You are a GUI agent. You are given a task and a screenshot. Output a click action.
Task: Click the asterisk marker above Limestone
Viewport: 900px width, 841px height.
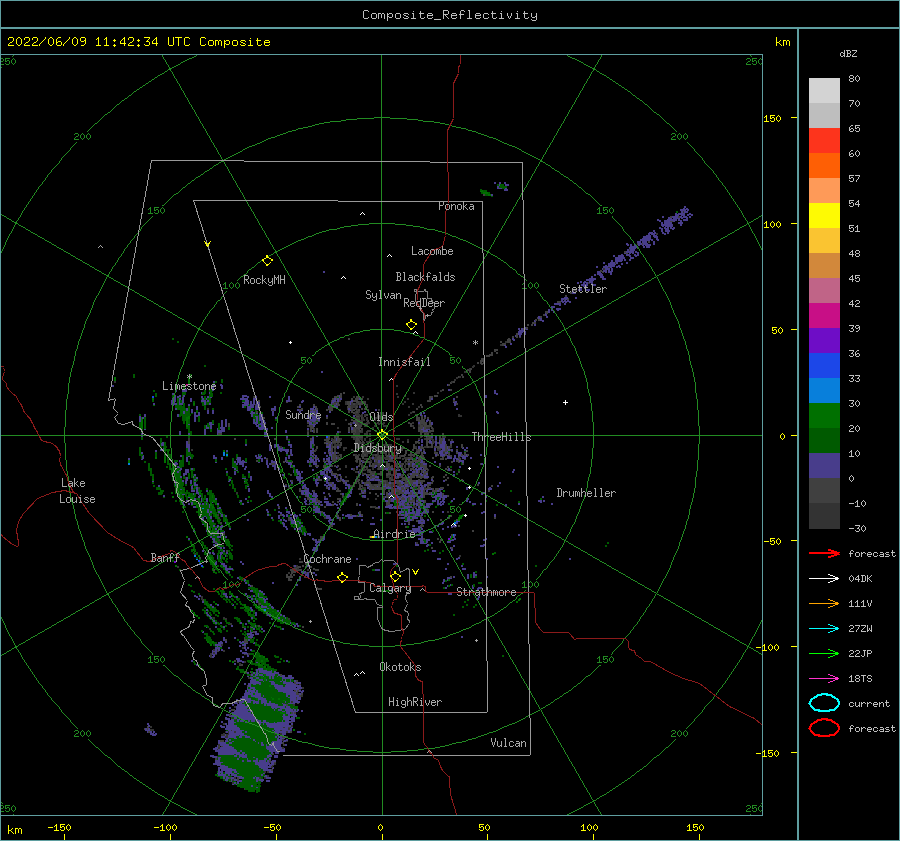tap(189, 377)
